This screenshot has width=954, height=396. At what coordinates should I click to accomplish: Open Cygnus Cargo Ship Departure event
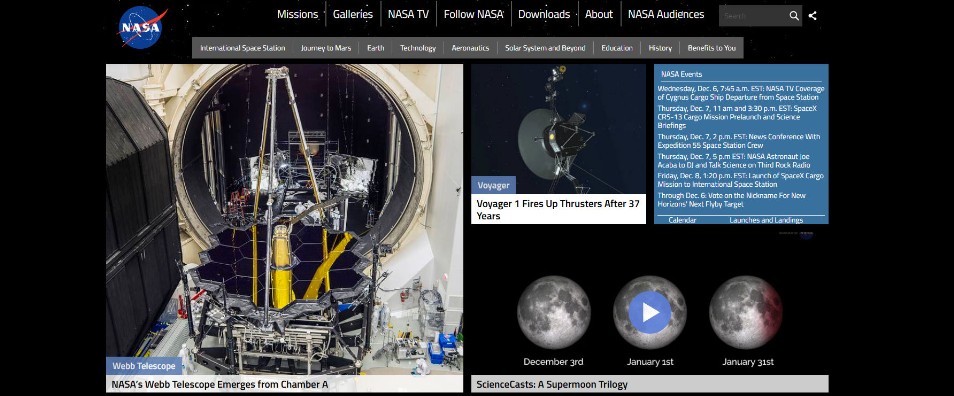click(x=740, y=93)
